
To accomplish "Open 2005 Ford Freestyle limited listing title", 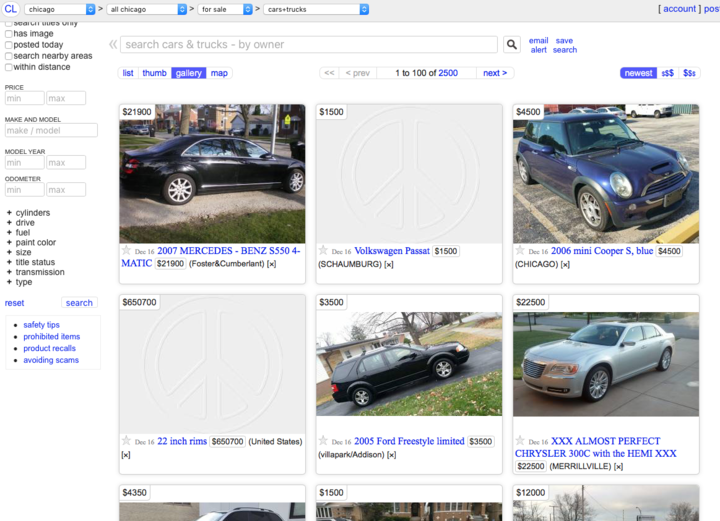I will [409, 441].
